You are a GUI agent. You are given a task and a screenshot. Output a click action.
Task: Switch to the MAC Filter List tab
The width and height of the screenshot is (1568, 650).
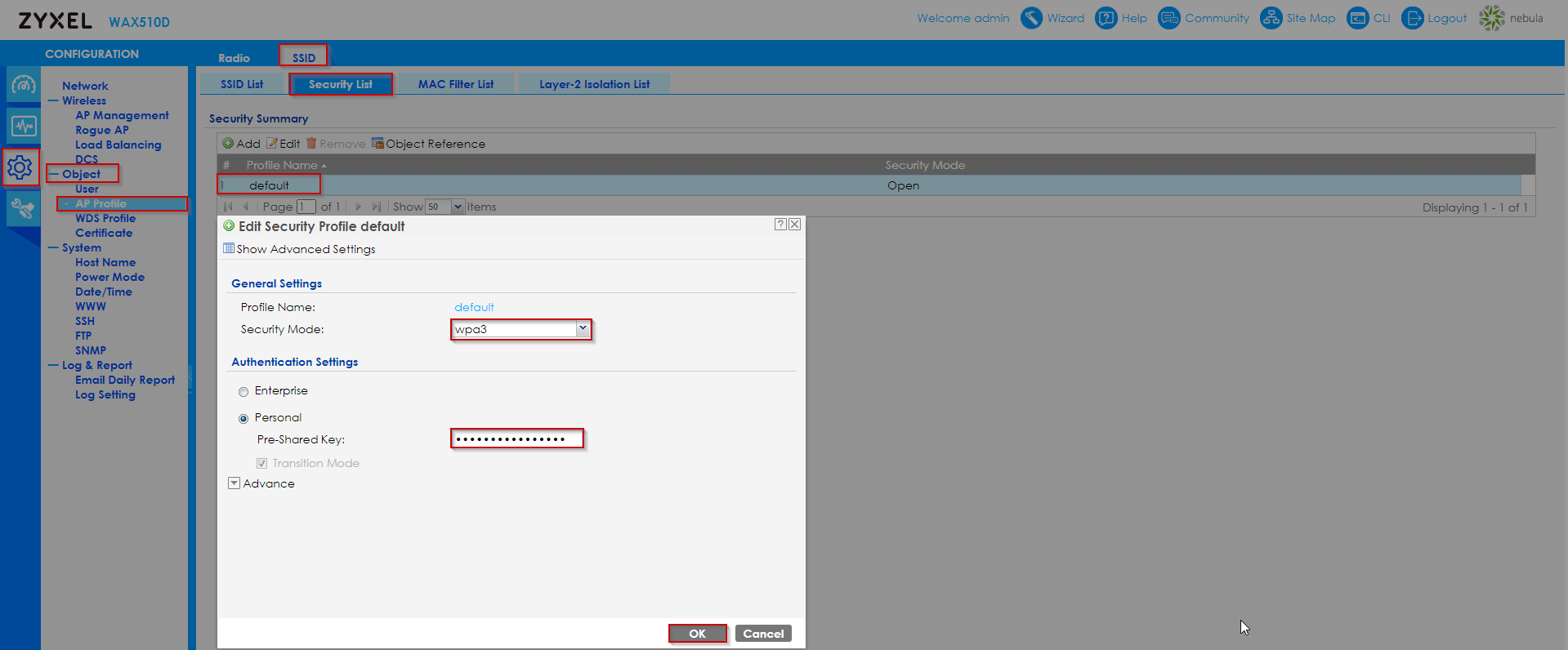tap(456, 84)
